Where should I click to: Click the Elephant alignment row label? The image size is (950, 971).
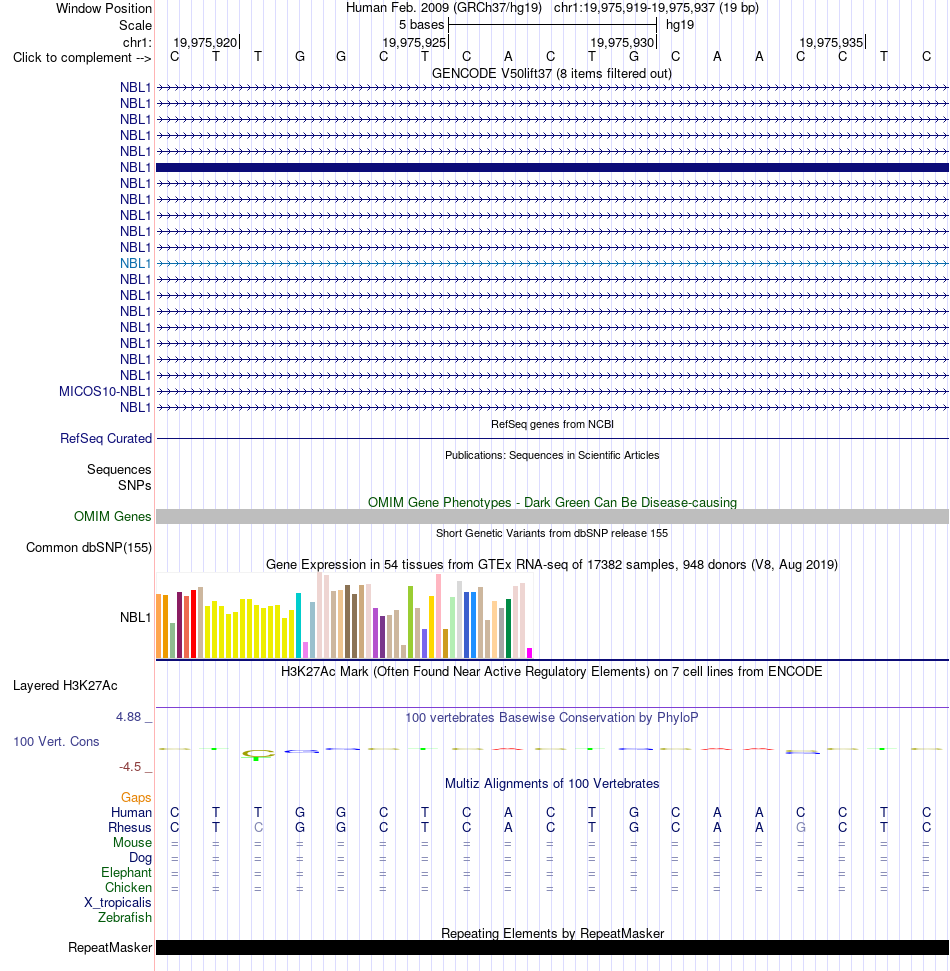pos(126,873)
